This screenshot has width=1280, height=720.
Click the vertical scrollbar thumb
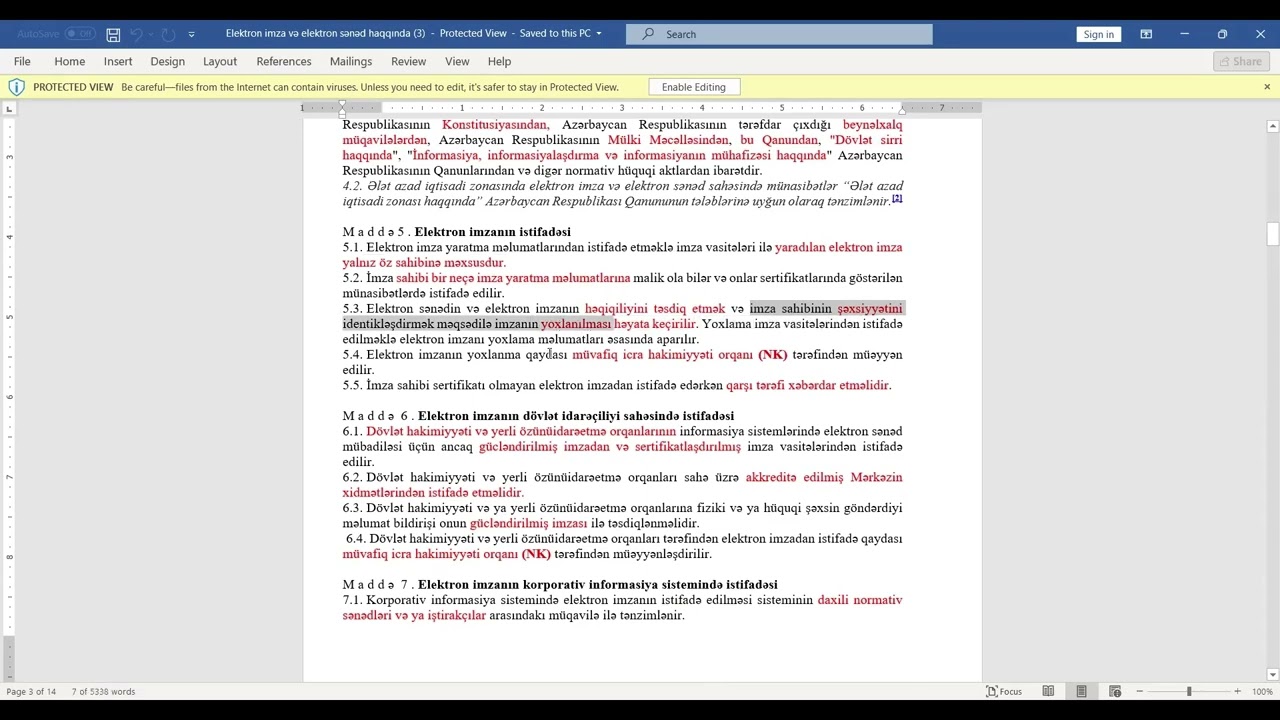[x=1273, y=234]
